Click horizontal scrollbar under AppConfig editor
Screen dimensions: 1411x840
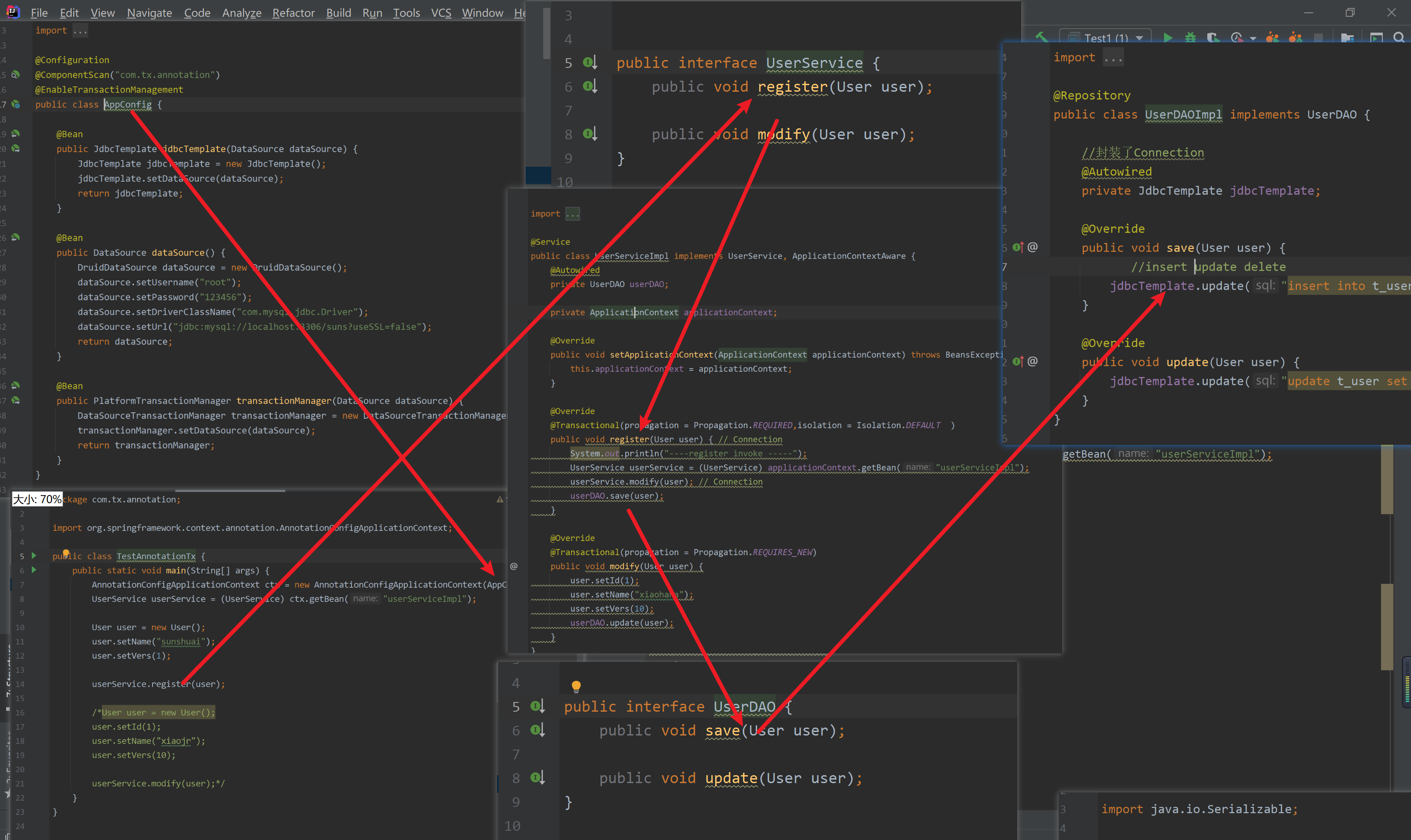[x=230, y=490]
